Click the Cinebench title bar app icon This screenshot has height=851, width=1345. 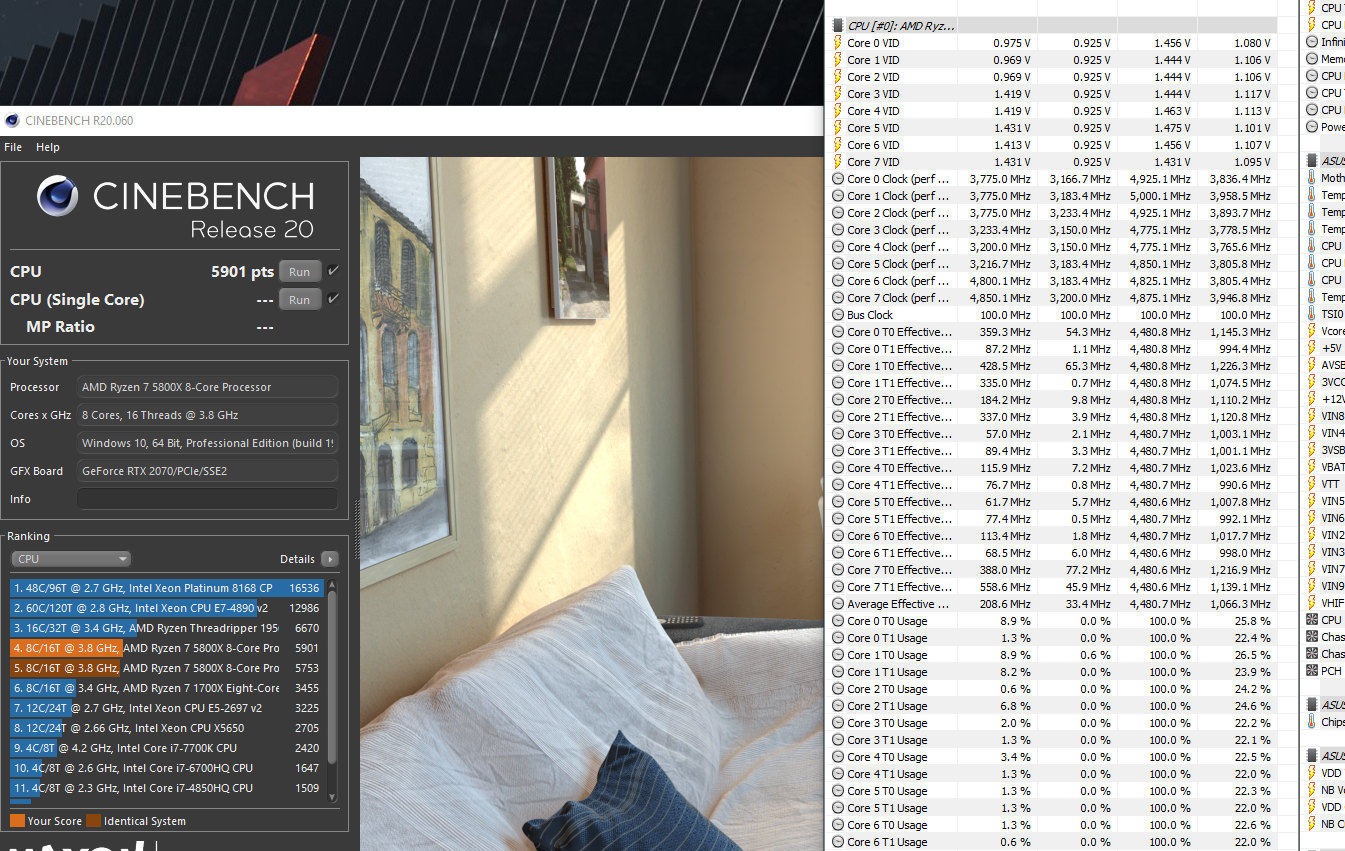pyautogui.click(x=12, y=121)
